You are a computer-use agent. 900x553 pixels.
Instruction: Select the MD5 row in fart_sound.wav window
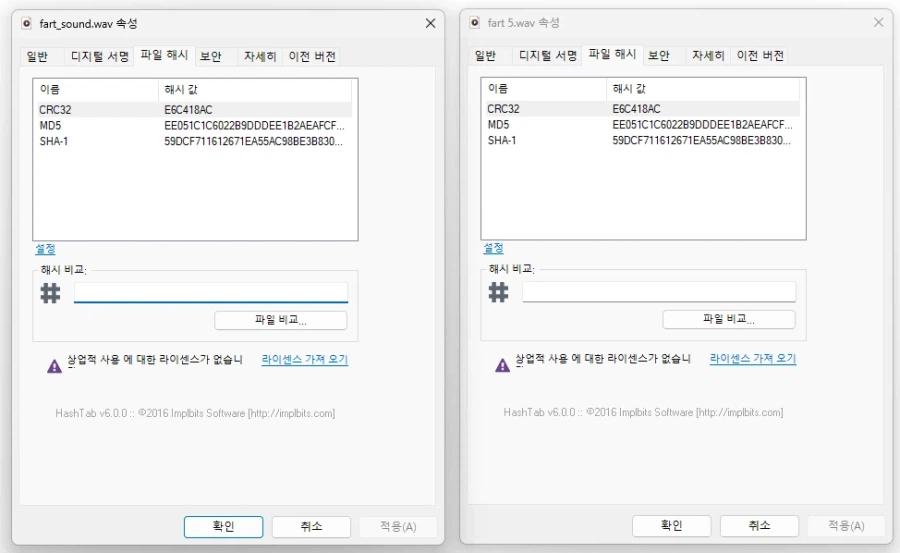tap(195, 125)
